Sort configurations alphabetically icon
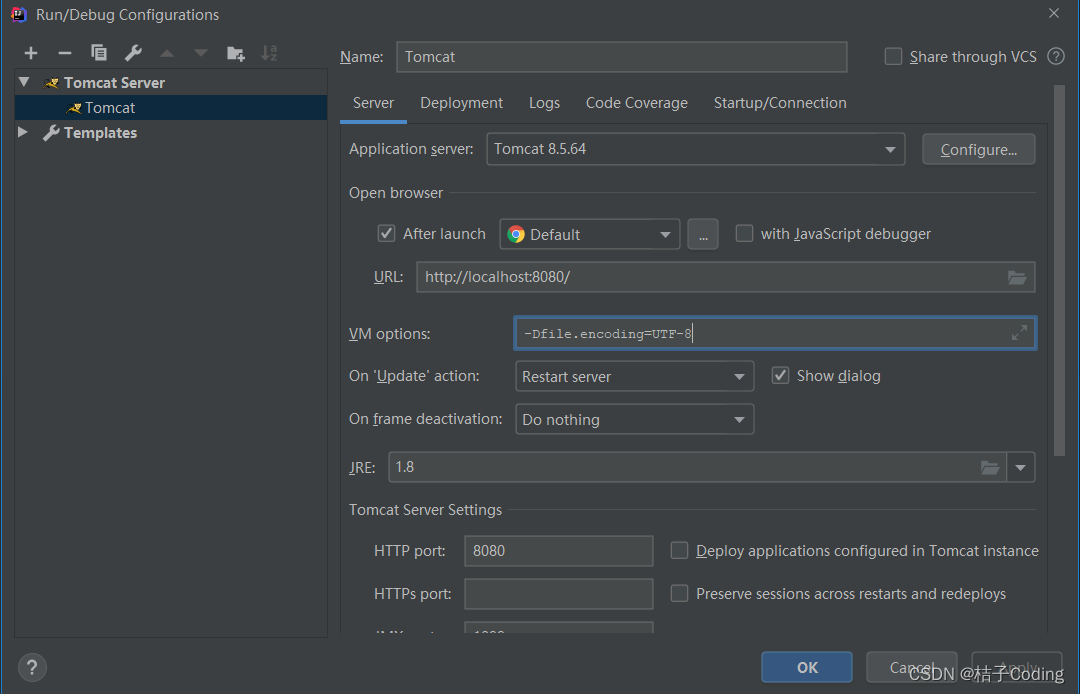This screenshot has width=1080, height=694. click(269, 53)
